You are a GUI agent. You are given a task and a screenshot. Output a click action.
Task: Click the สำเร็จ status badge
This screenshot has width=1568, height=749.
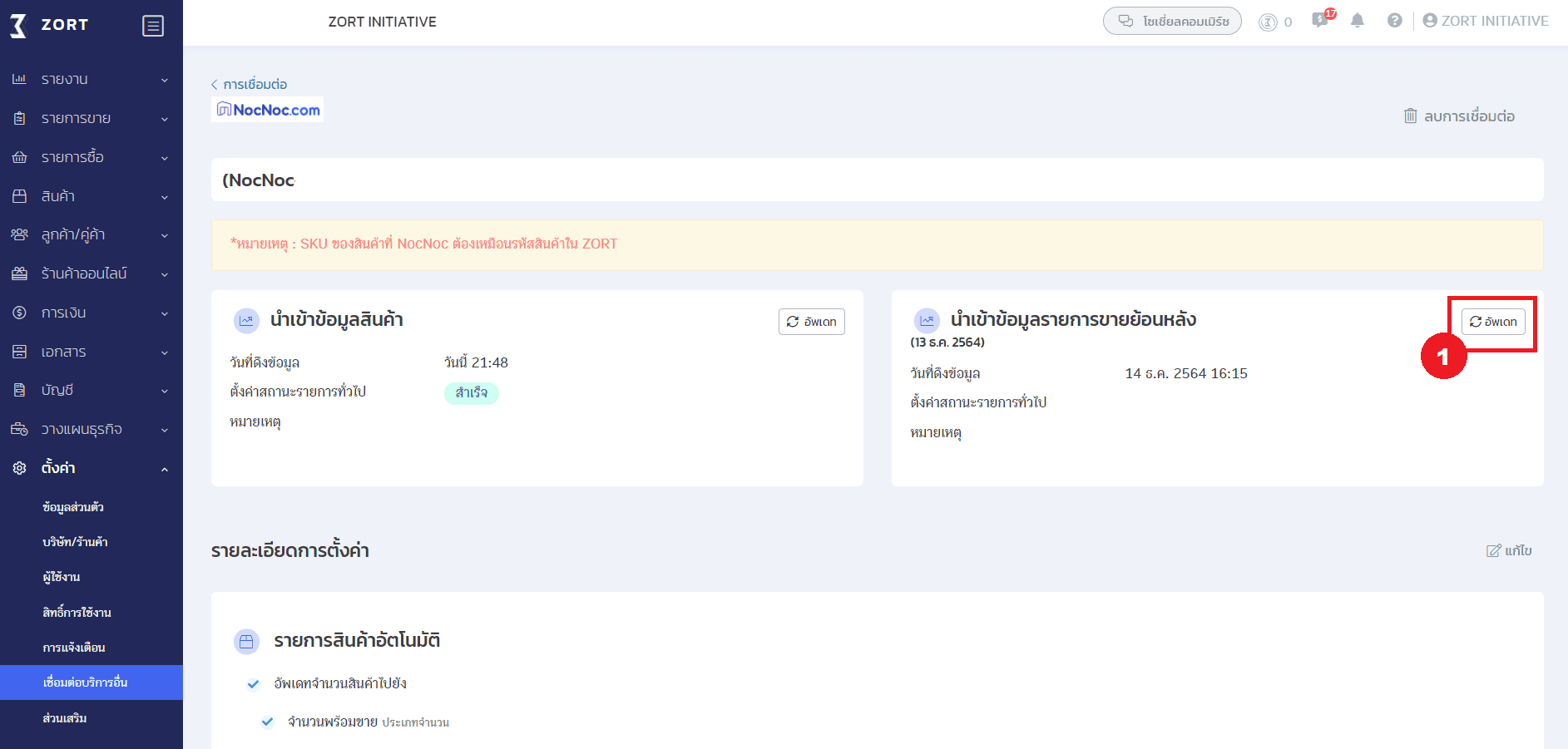[472, 393]
